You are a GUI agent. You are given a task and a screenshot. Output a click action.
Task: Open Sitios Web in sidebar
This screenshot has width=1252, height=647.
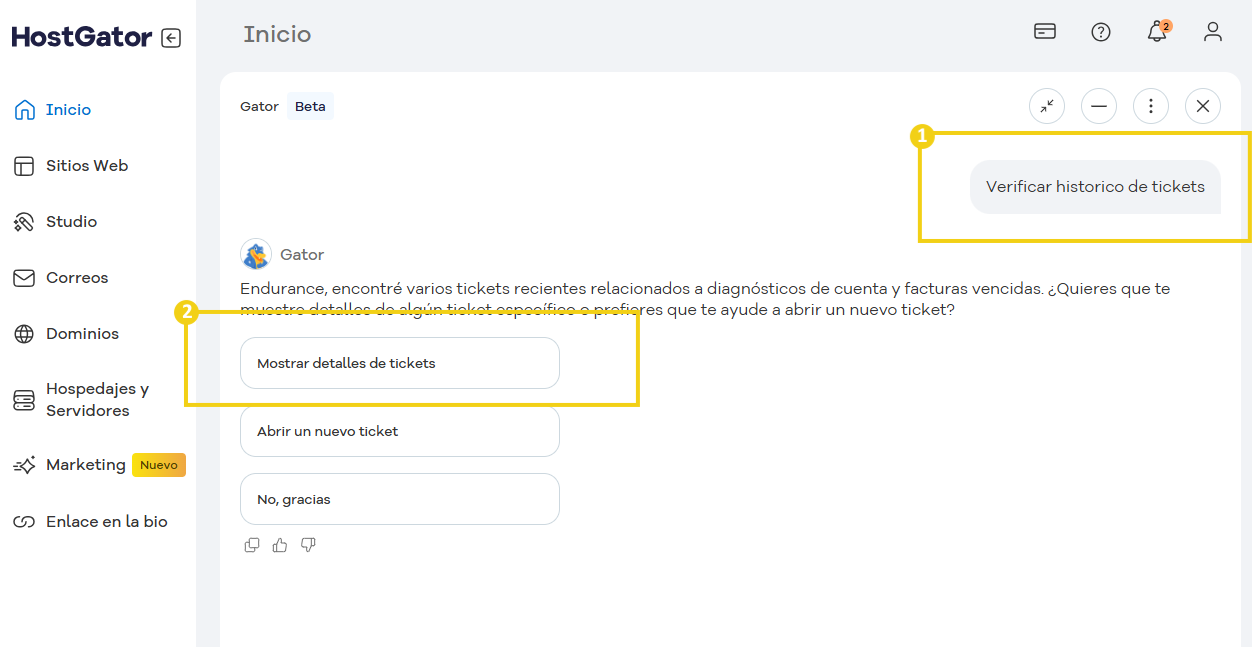point(86,166)
